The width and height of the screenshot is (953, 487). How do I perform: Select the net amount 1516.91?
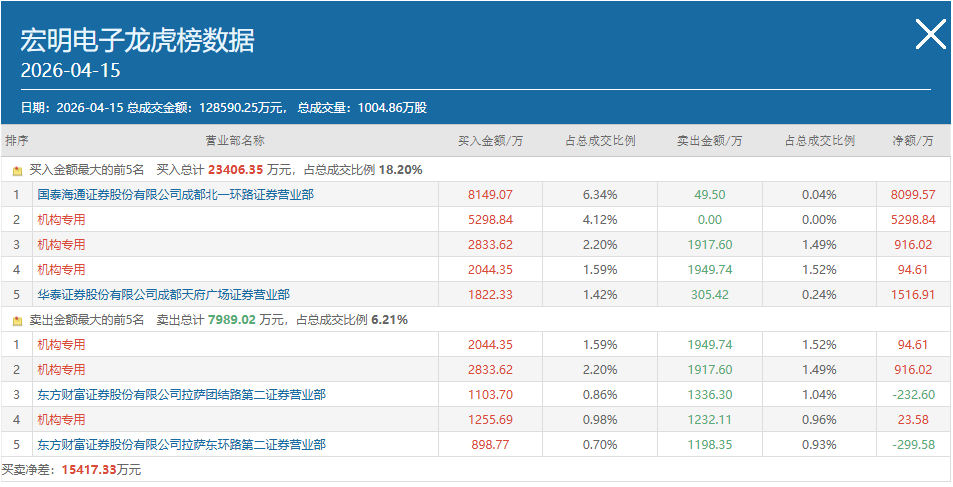click(913, 295)
